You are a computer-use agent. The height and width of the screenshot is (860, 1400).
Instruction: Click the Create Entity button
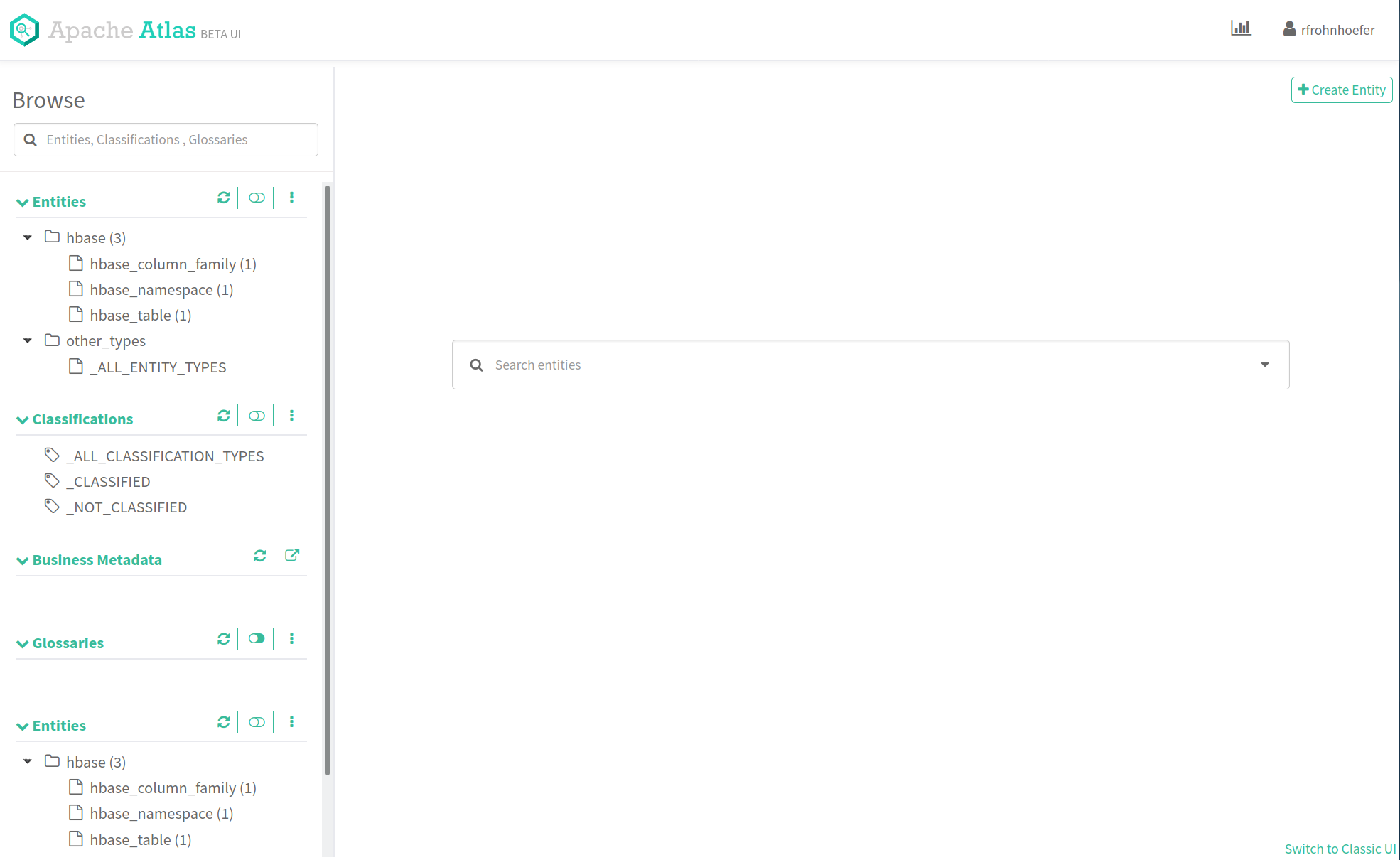[1341, 90]
